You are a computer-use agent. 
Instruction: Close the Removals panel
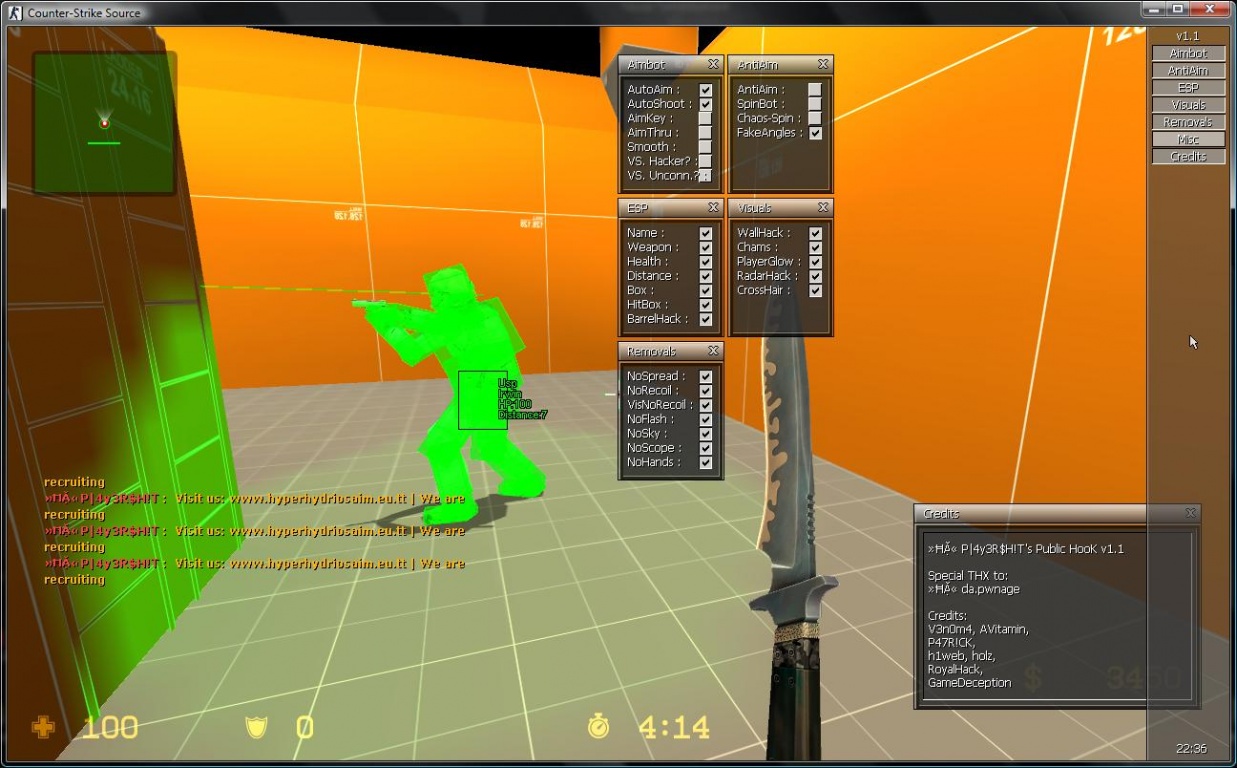(713, 351)
